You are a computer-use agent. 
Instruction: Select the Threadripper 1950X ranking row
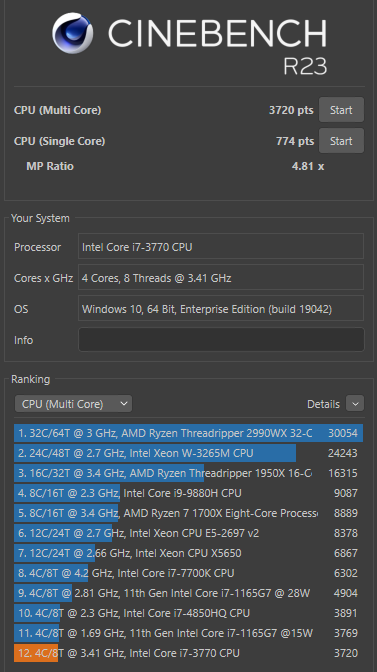click(188, 473)
